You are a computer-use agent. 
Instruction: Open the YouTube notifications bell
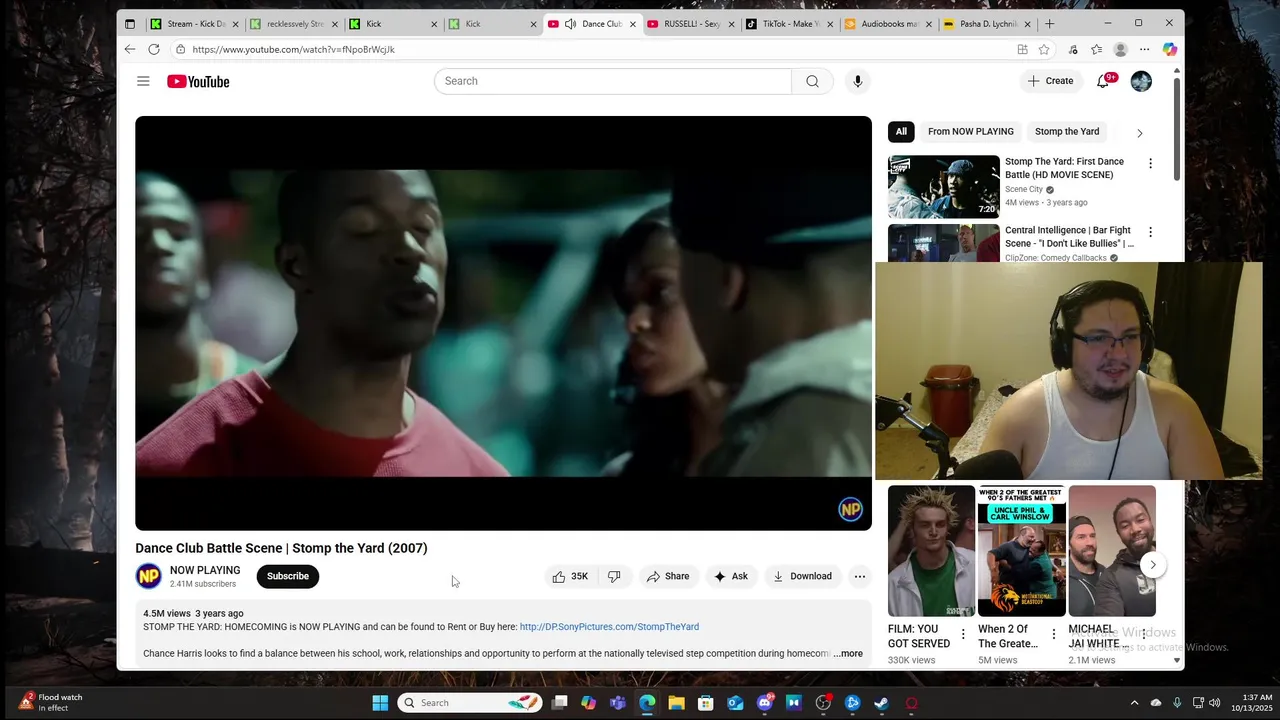pyautogui.click(x=1103, y=81)
